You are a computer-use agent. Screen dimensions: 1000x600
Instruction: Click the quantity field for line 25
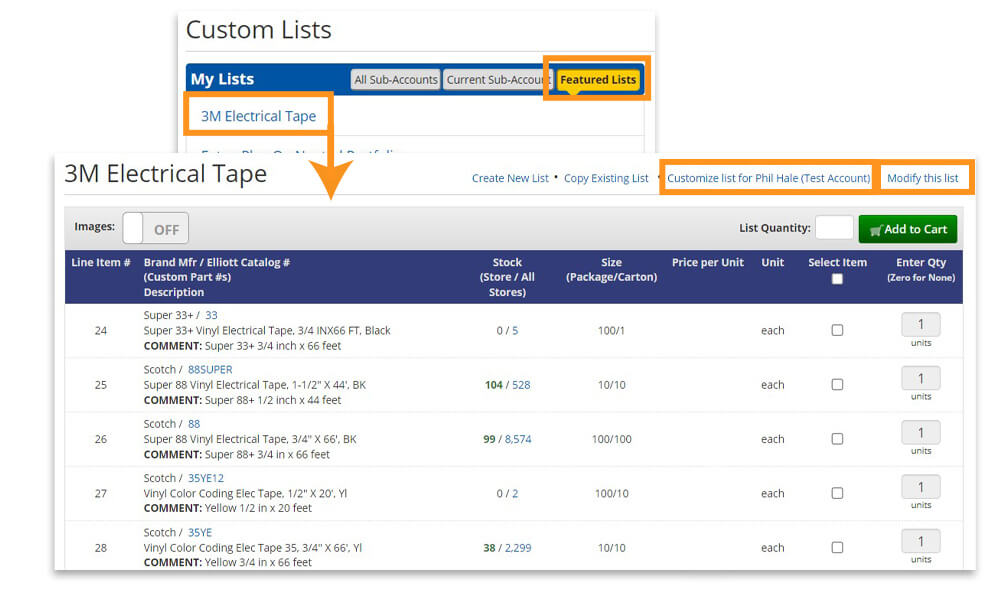921,379
